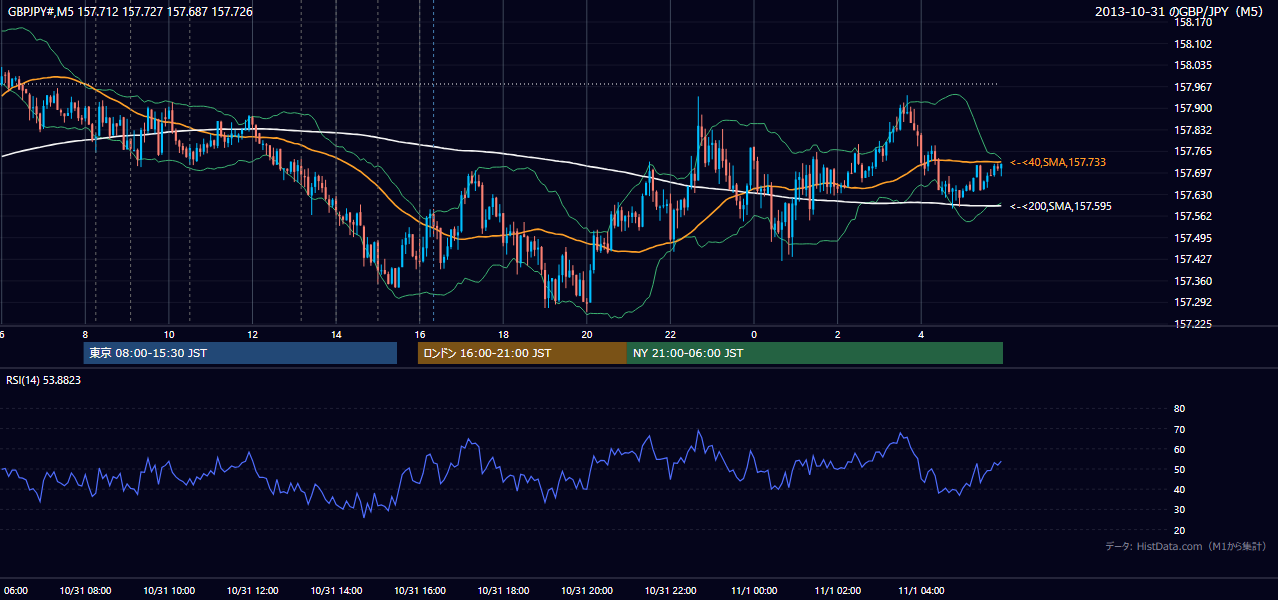Select the 11/1 02:00 time label
Image resolution: width=1278 pixels, height=600 pixels.
tap(838, 591)
